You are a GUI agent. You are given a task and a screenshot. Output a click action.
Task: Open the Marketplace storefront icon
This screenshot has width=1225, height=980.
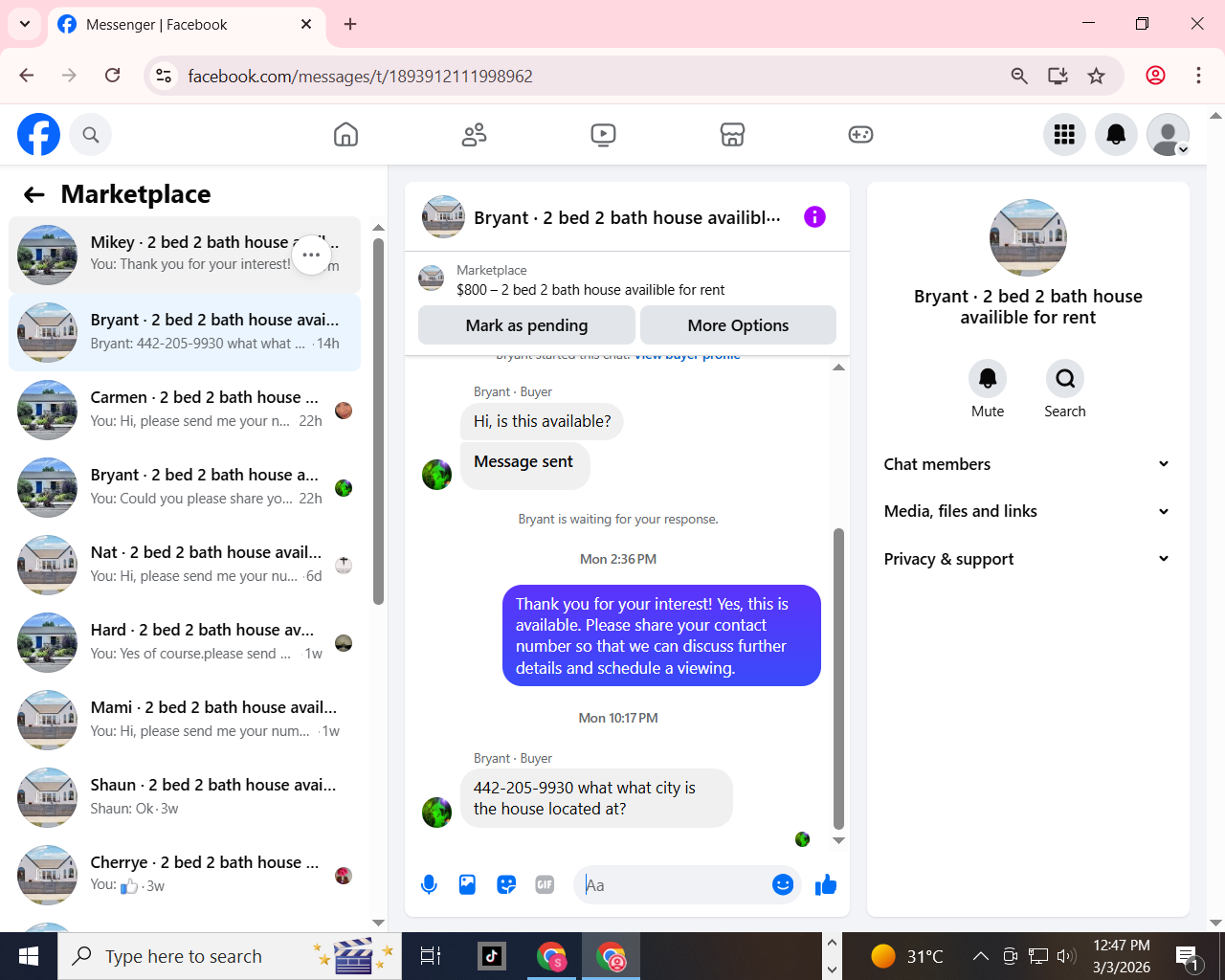[x=732, y=135]
